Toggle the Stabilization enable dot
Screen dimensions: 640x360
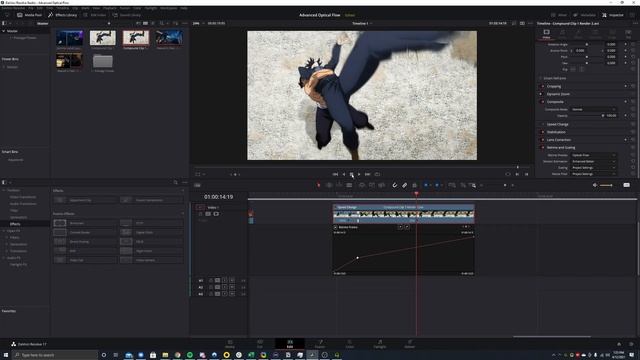542,132
